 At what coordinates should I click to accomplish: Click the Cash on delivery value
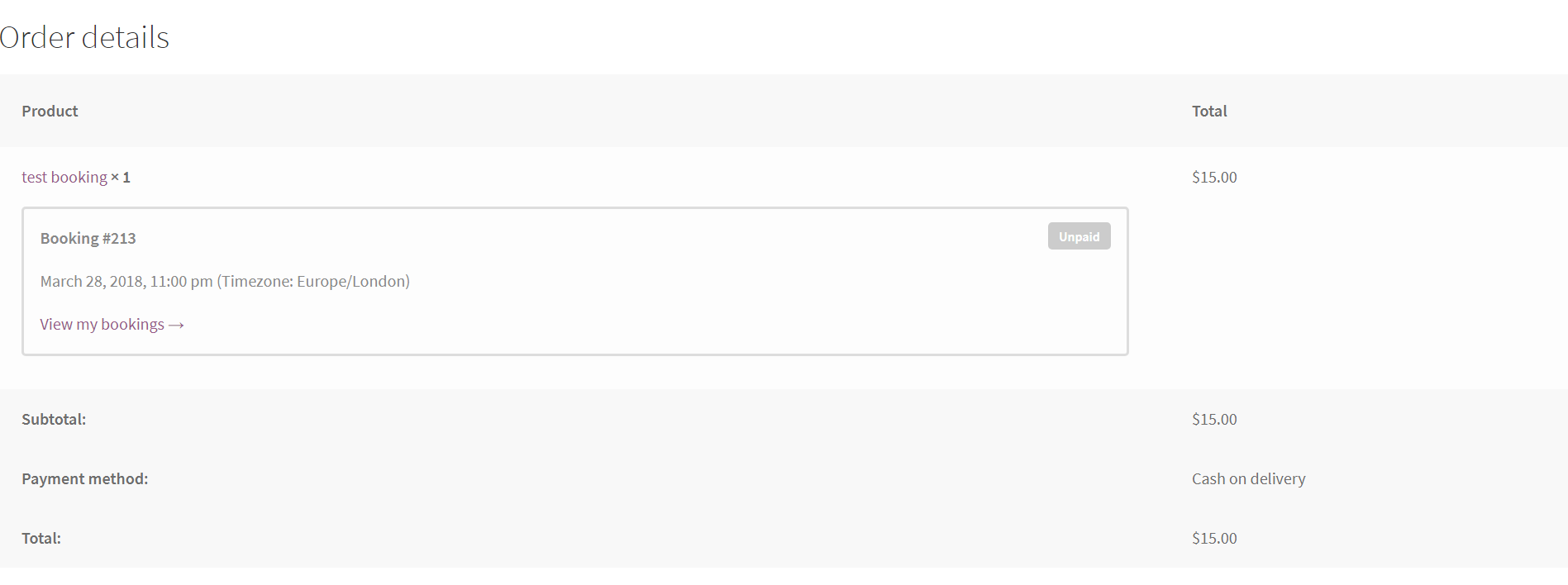(x=1248, y=479)
